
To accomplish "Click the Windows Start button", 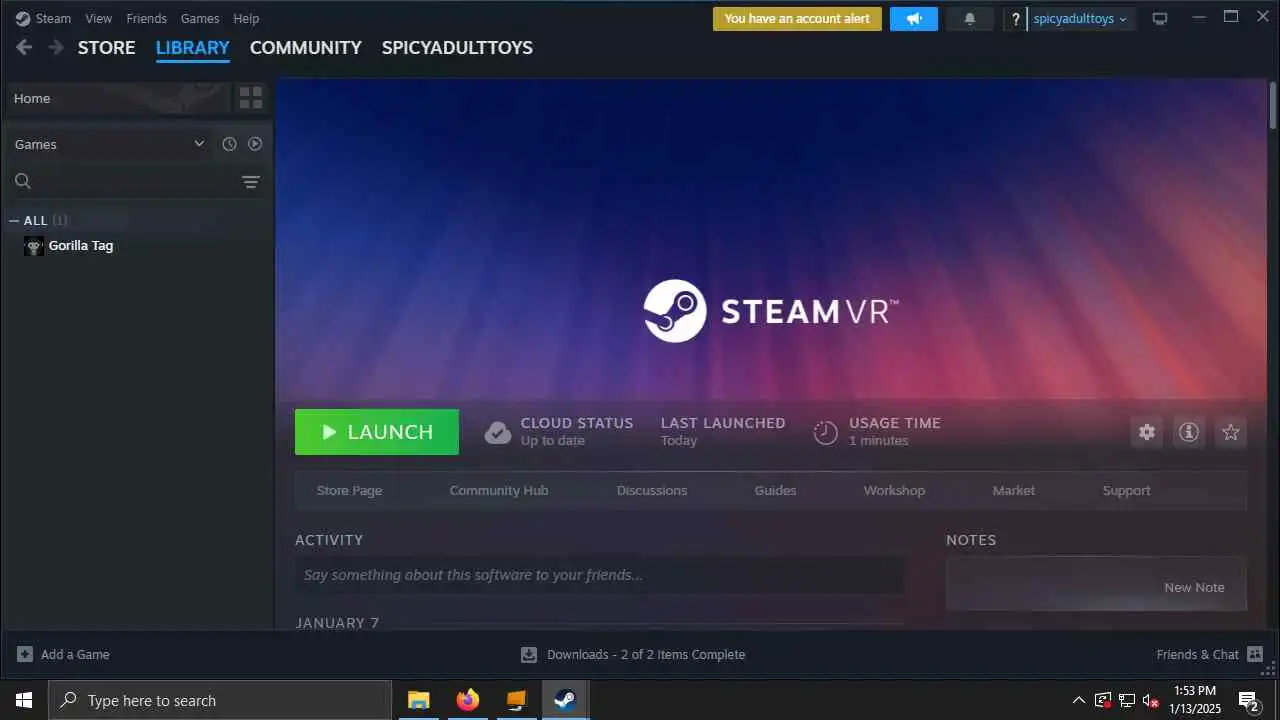I will coord(24,700).
